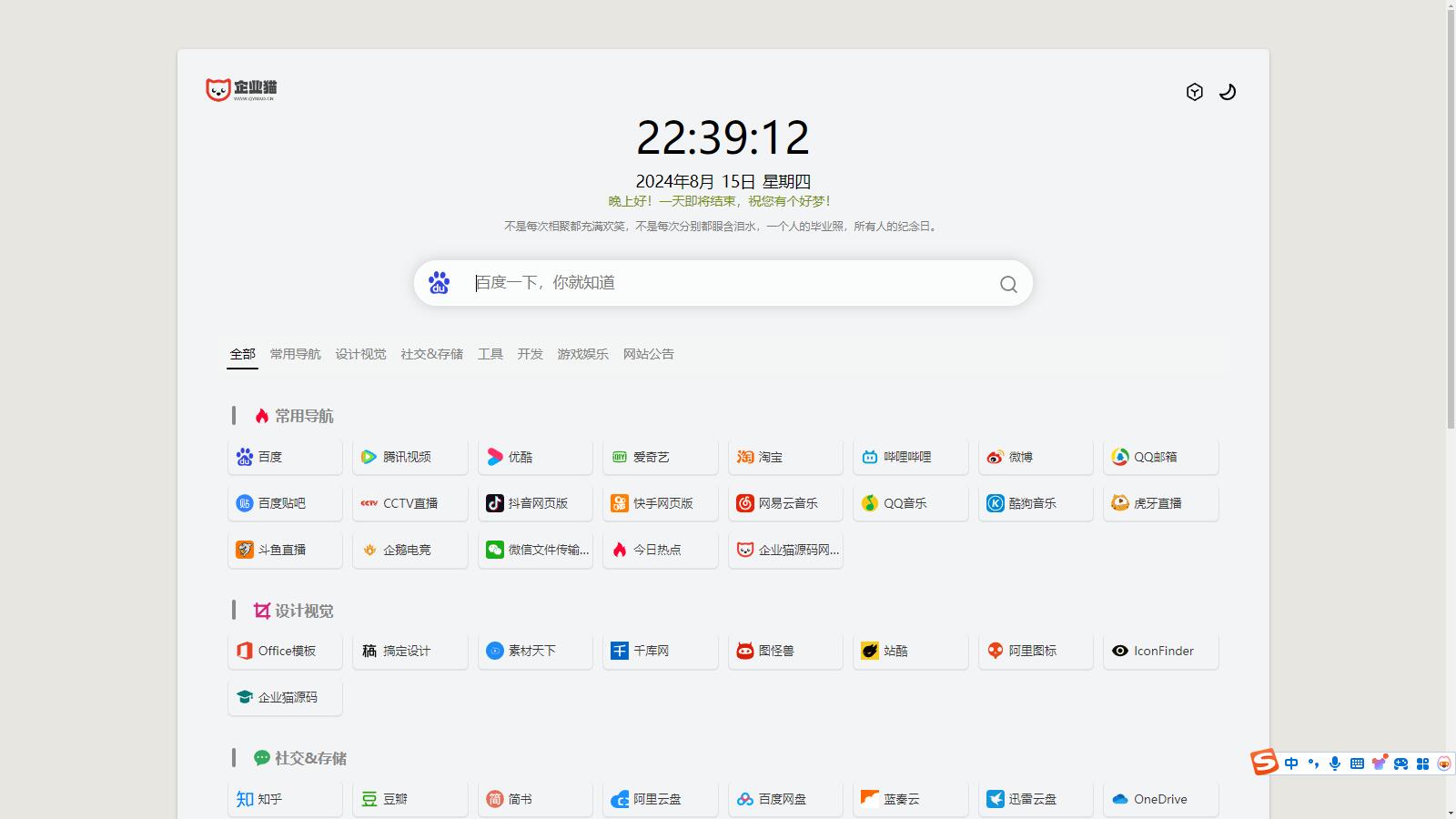Viewport: 1456px width, 819px height.
Task: Click the 微博 icon
Action: pyautogui.click(x=996, y=457)
